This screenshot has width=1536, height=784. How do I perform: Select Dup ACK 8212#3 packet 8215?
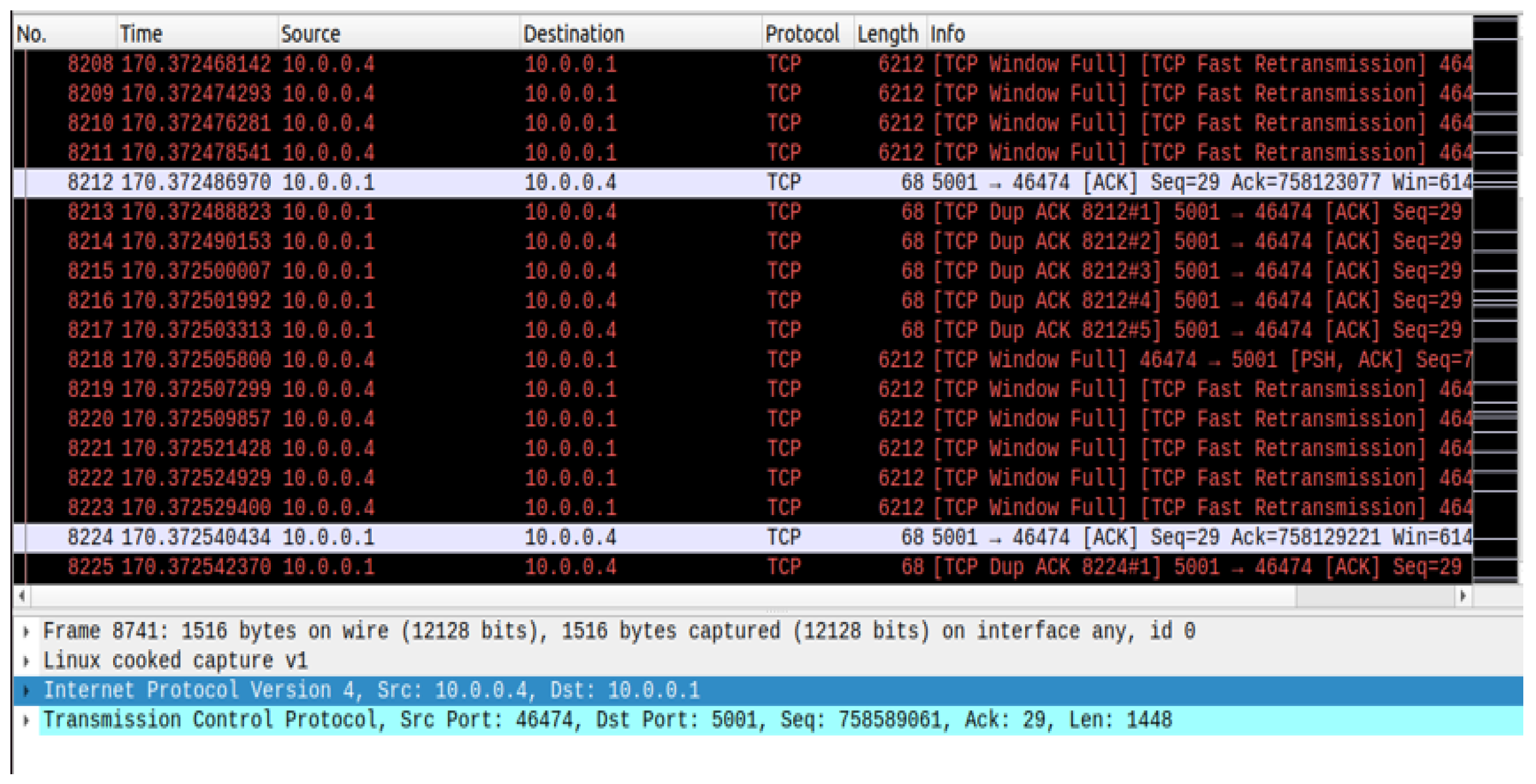(596, 271)
